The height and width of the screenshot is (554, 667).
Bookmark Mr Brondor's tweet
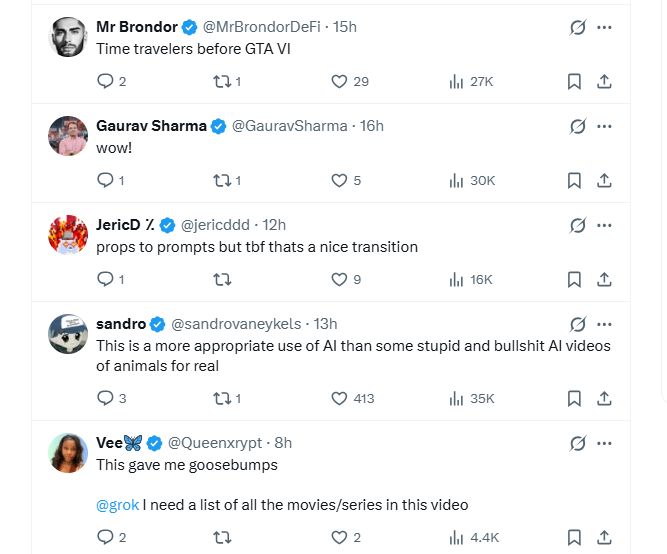coord(574,82)
